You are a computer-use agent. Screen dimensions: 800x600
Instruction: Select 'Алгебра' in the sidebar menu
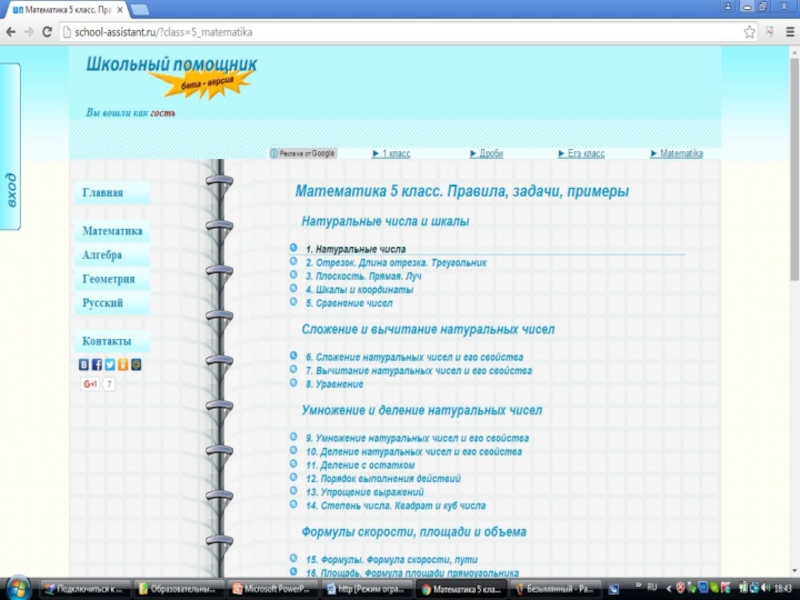(x=112, y=255)
